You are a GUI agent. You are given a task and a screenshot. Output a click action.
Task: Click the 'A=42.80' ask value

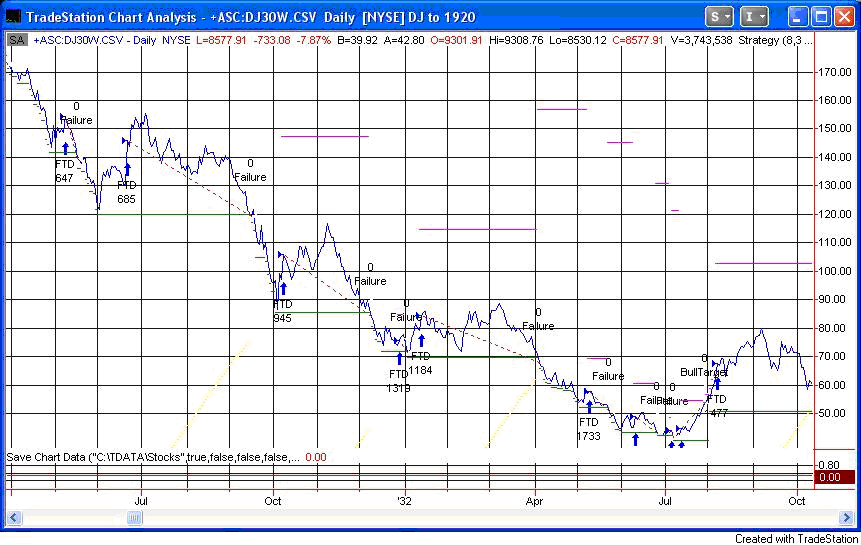coord(404,40)
